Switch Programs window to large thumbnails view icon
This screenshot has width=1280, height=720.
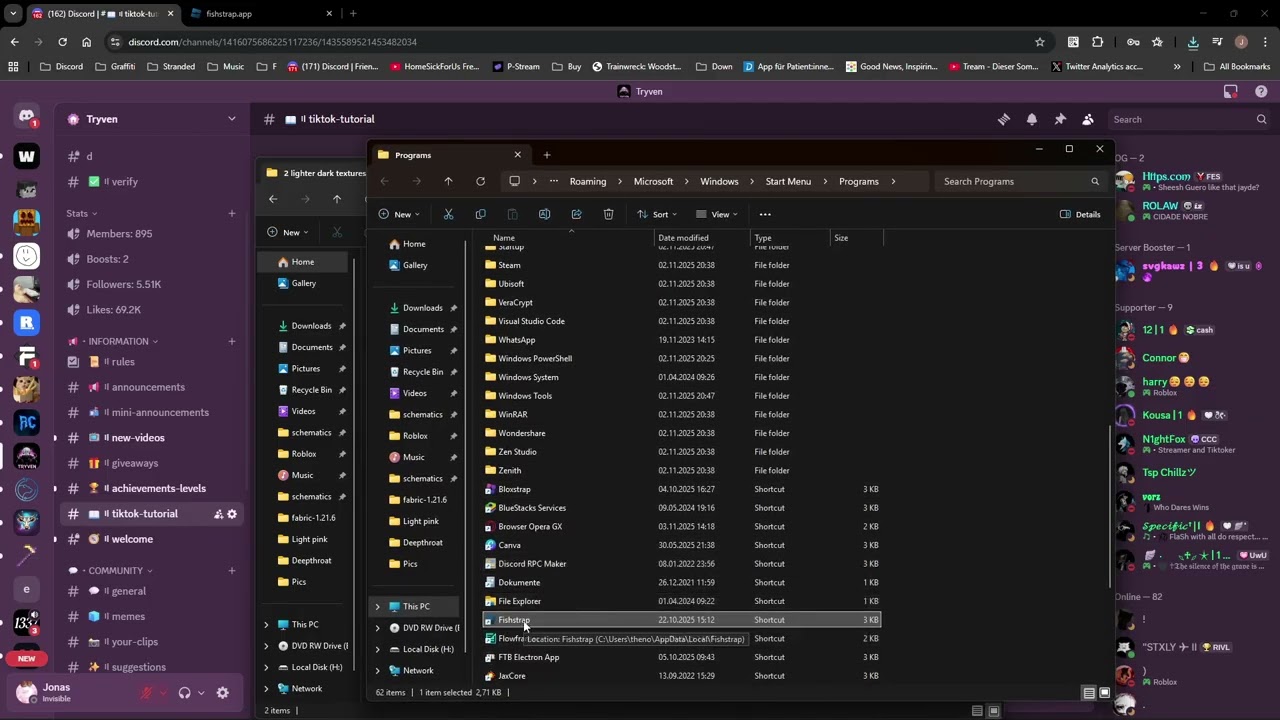[x=1104, y=693]
